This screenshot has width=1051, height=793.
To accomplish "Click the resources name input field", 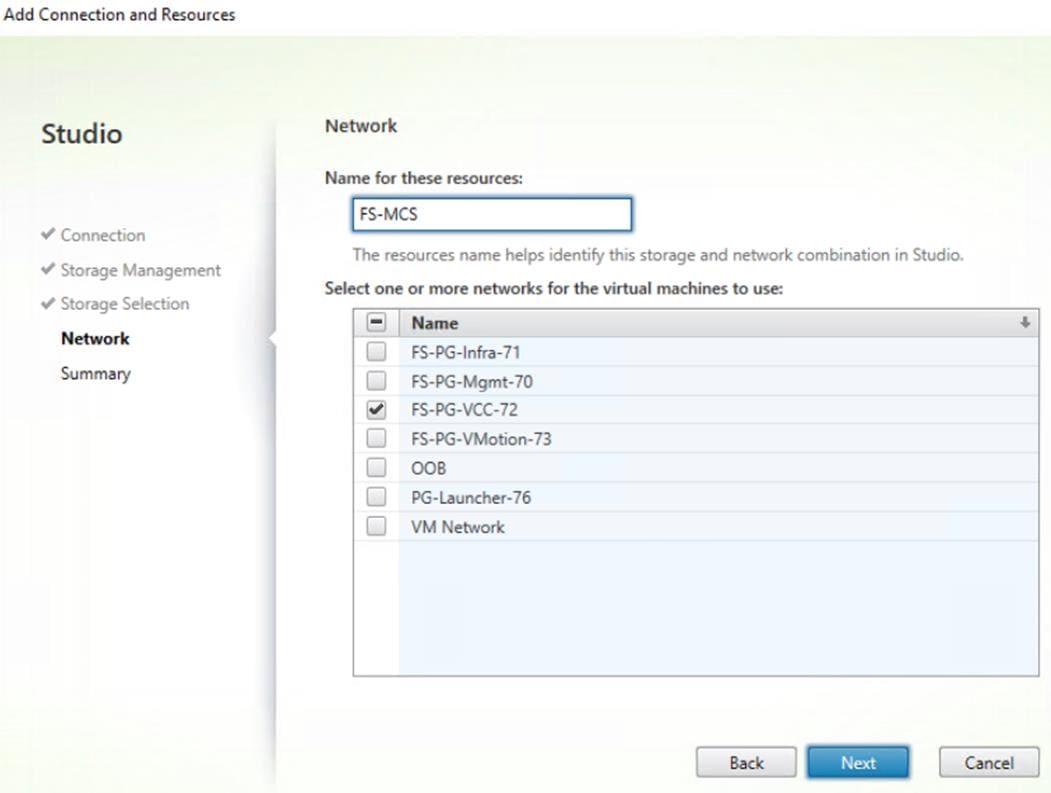I will pos(492,215).
